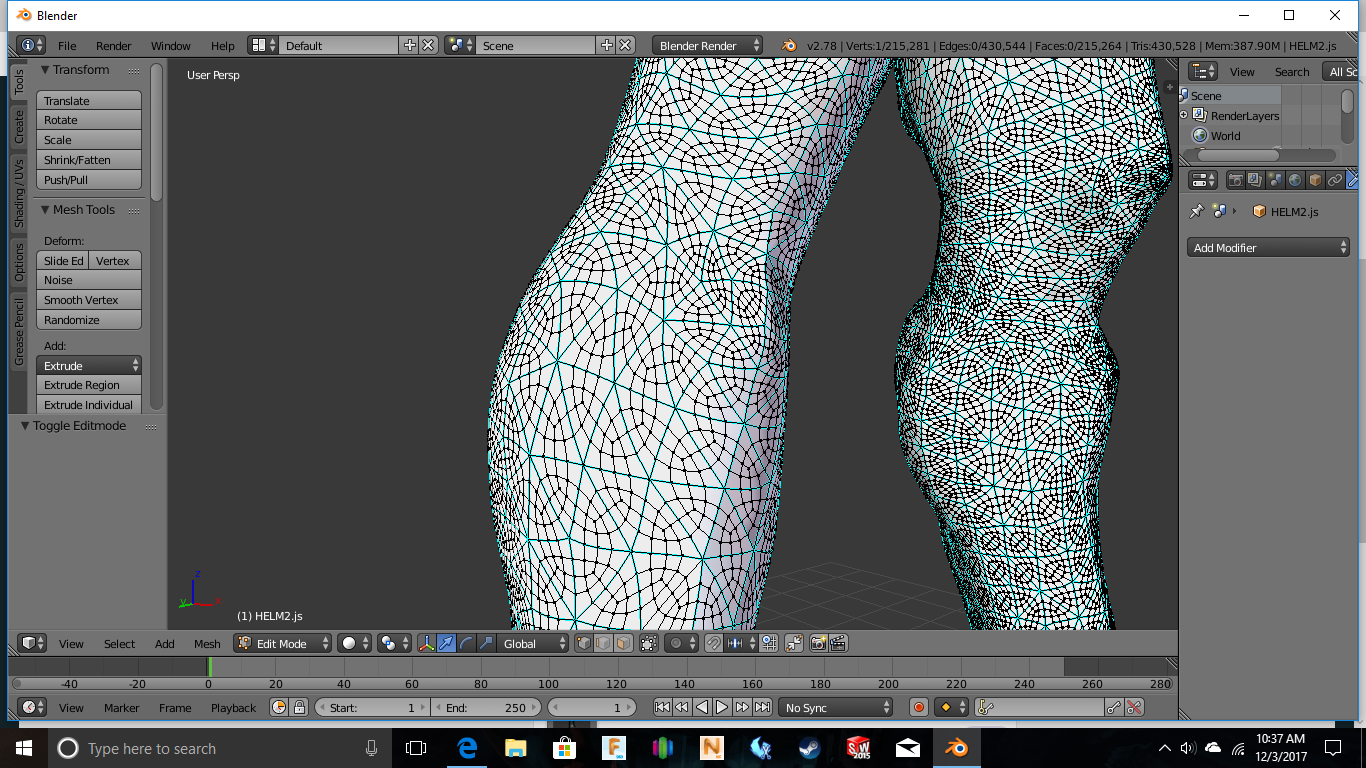Insert keyframe with the key icon

tap(1114, 707)
